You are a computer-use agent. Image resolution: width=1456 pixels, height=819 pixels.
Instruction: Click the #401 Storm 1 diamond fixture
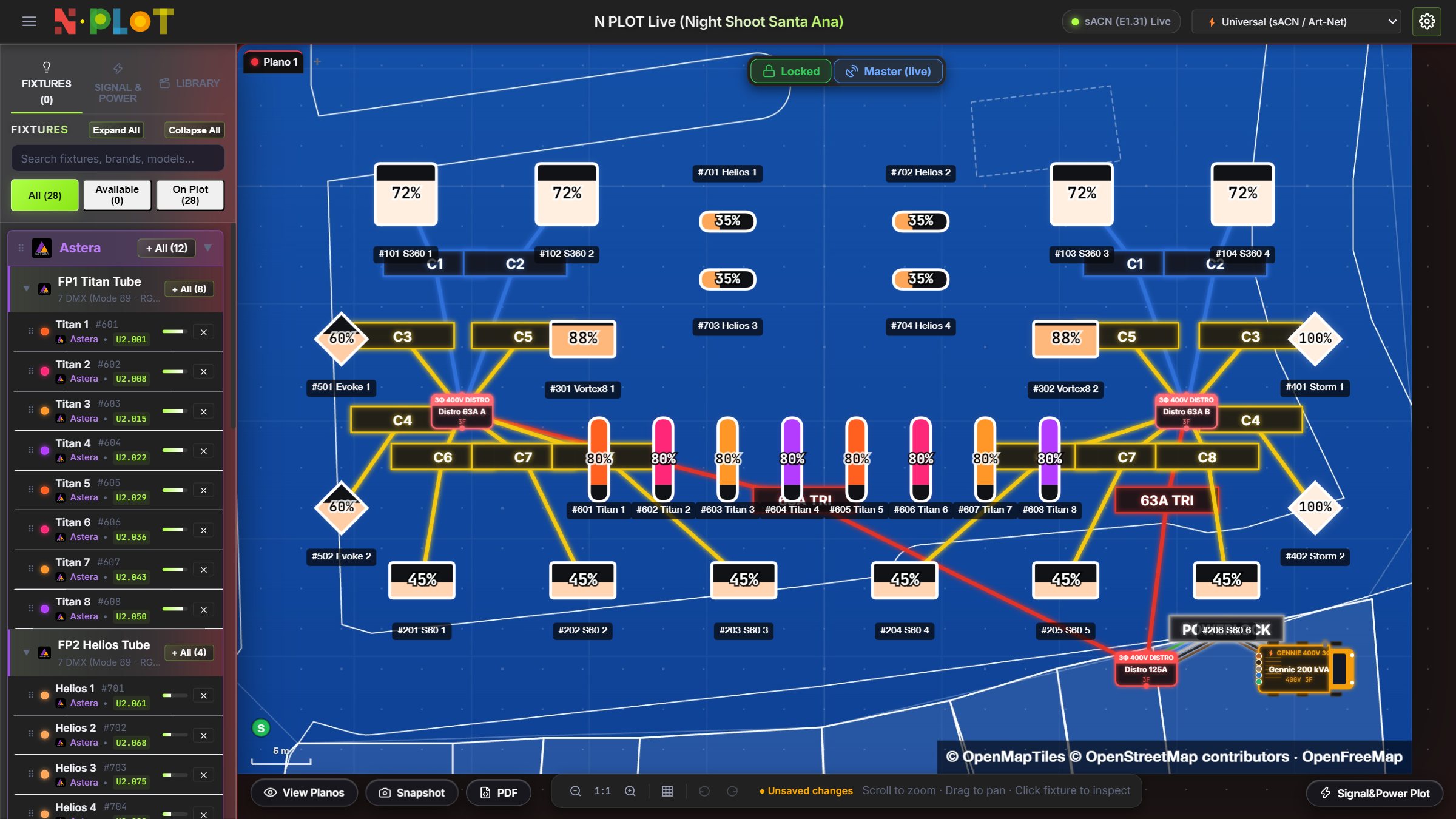point(1315,339)
